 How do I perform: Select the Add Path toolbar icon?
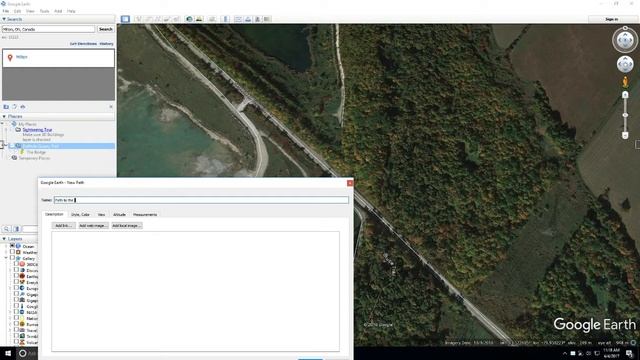point(158,19)
